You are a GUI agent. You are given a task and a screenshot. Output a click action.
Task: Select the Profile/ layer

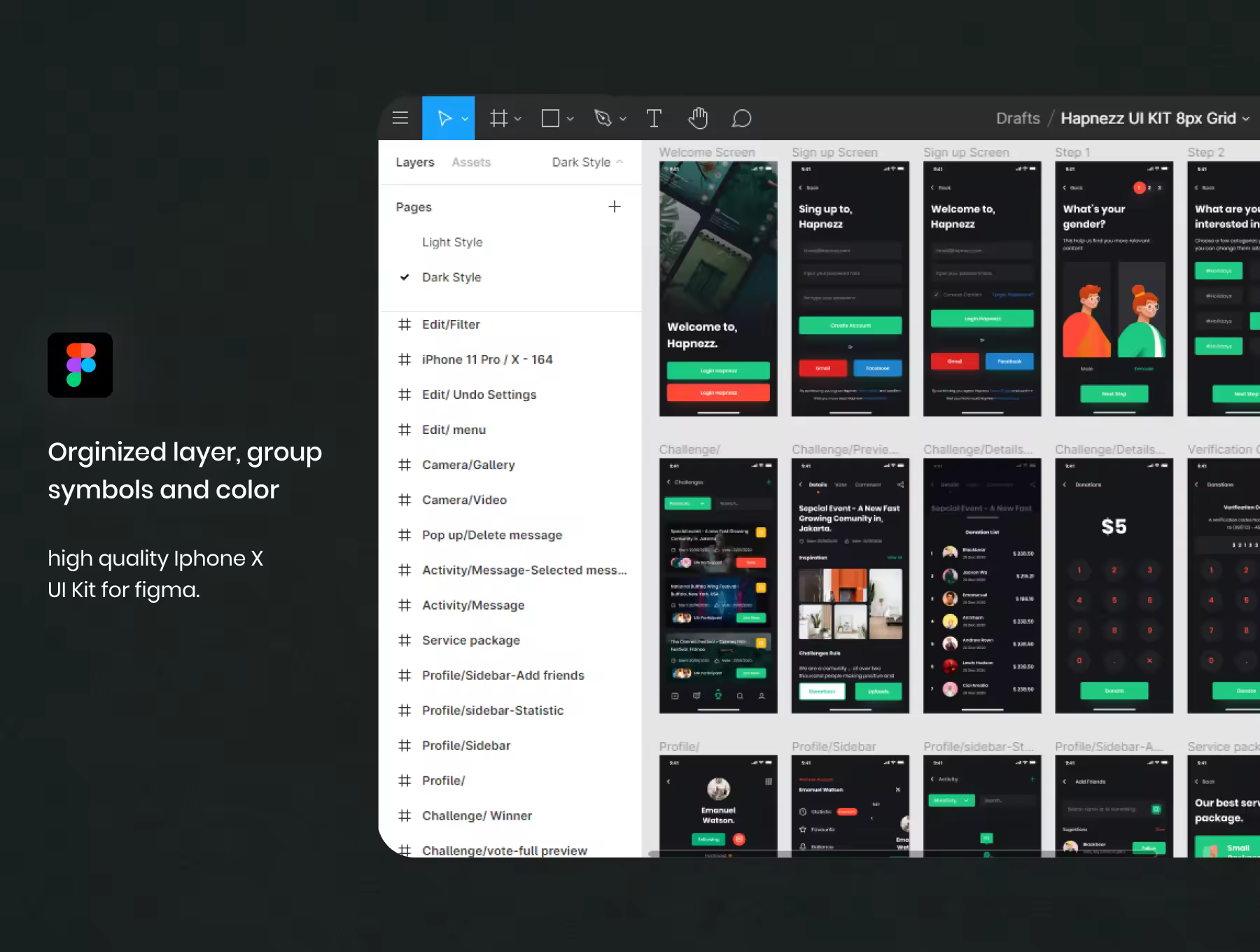pos(510,780)
